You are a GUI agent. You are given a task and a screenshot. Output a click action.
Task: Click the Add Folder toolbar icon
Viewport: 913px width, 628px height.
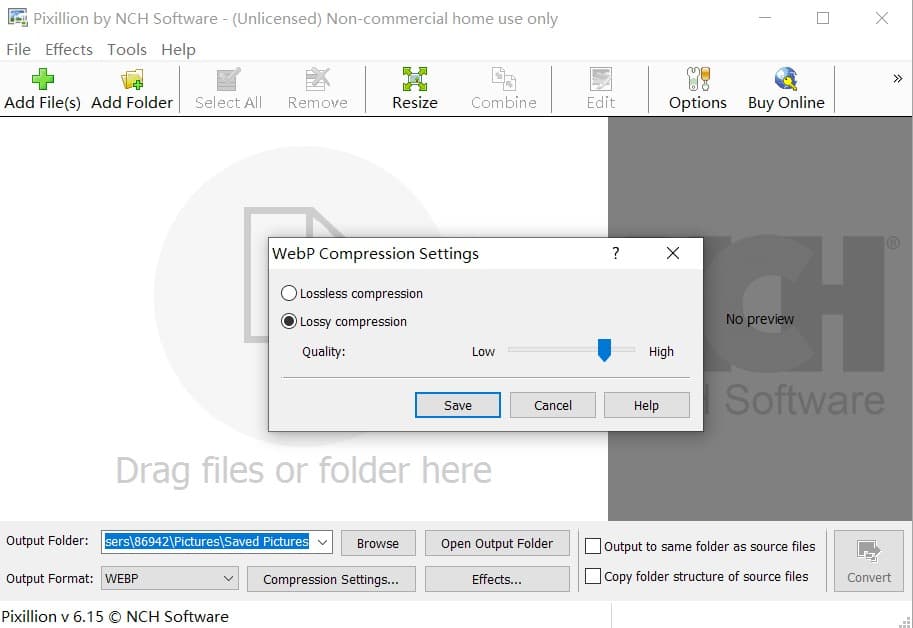pyautogui.click(x=132, y=80)
